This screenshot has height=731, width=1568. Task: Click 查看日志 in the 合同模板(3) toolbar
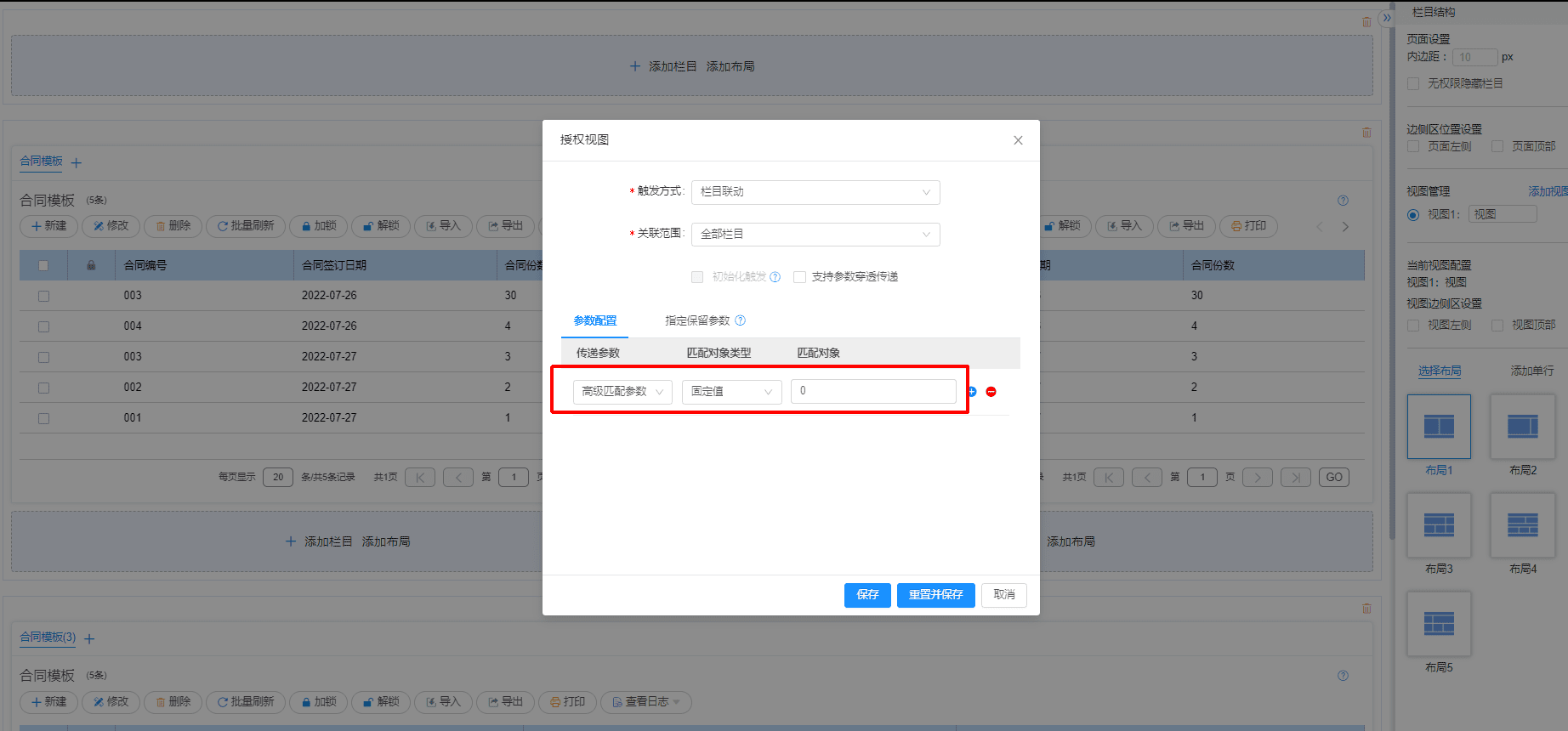tap(646, 702)
